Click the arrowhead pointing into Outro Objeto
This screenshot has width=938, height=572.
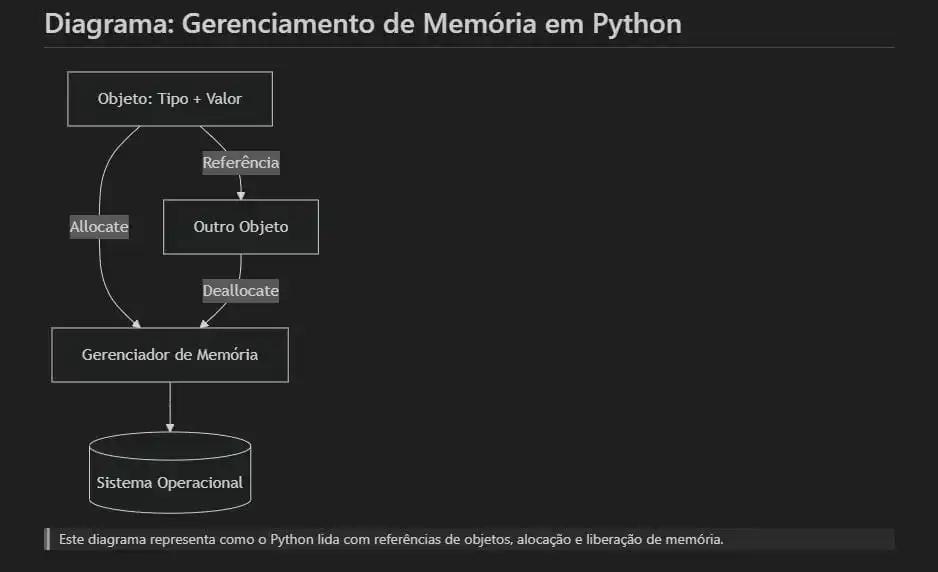click(241, 196)
